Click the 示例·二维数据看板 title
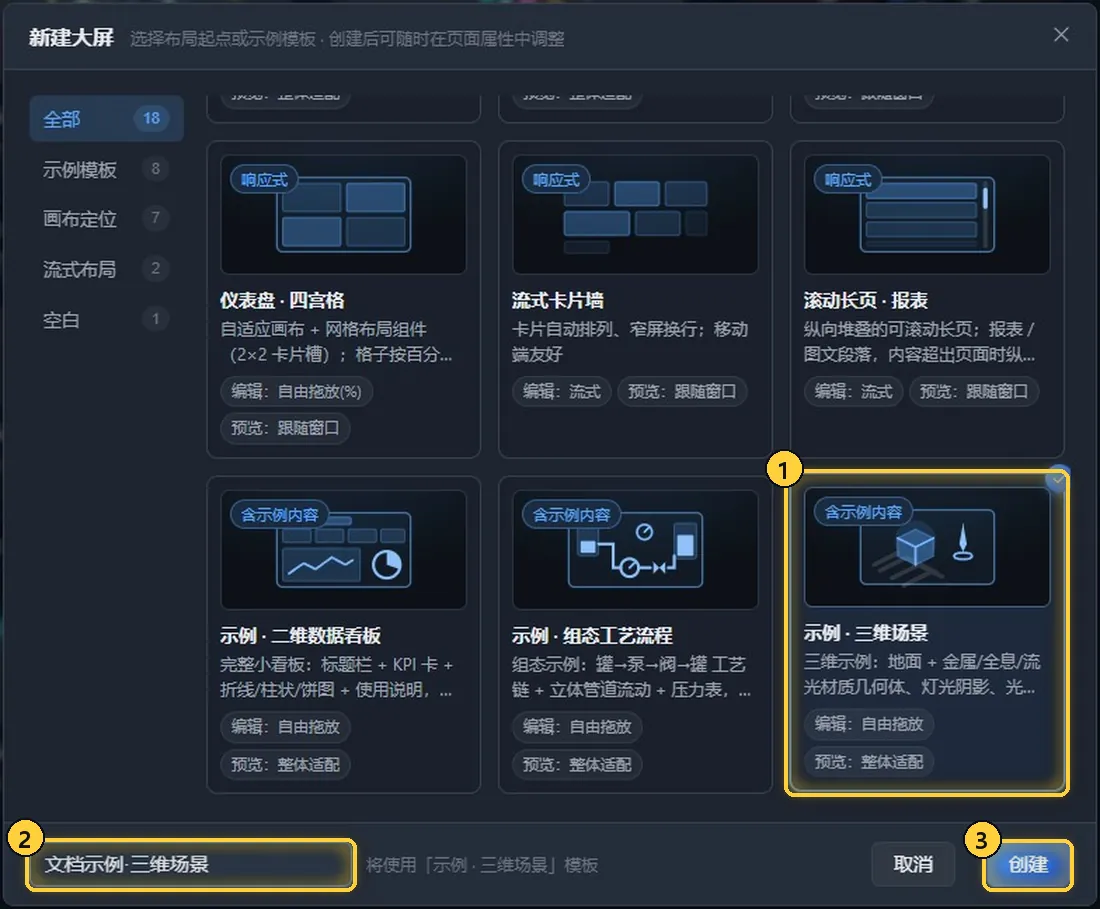 (300, 635)
